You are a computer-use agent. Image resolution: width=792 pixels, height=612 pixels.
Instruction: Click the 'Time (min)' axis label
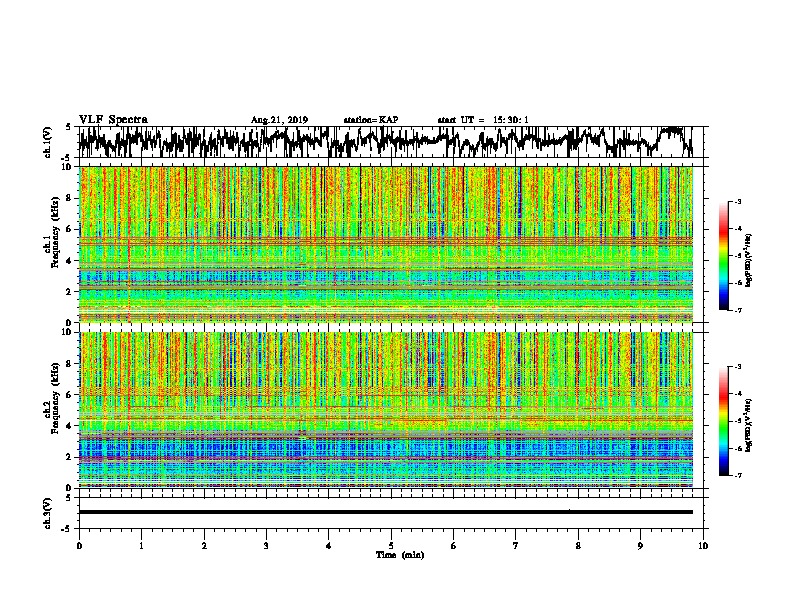pos(400,555)
